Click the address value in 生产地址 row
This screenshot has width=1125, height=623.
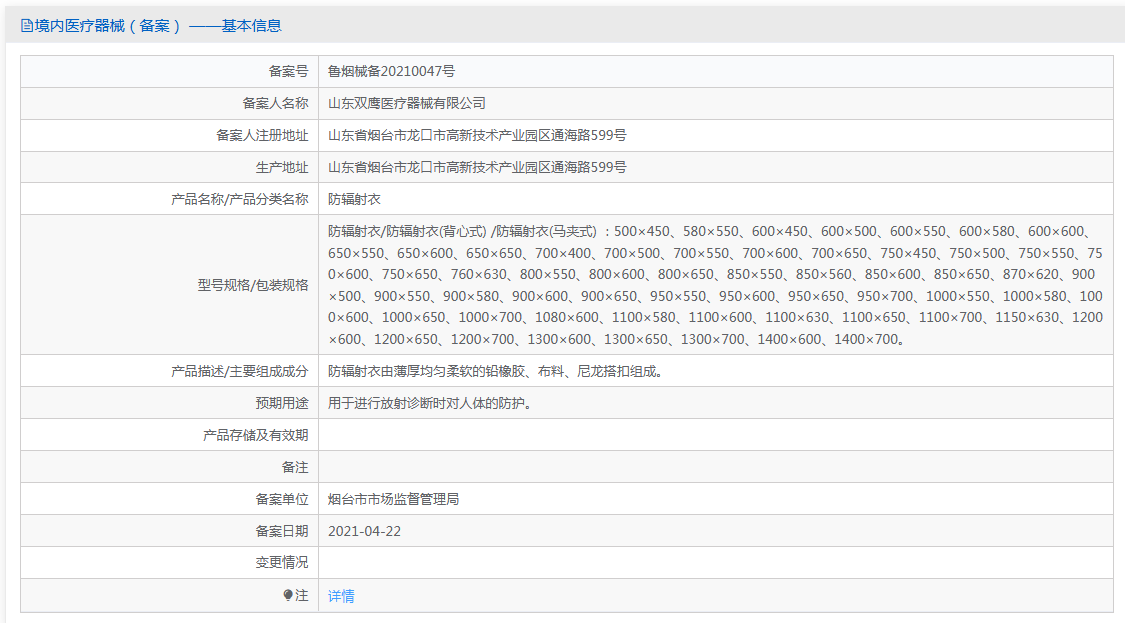click(x=477, y=167)
